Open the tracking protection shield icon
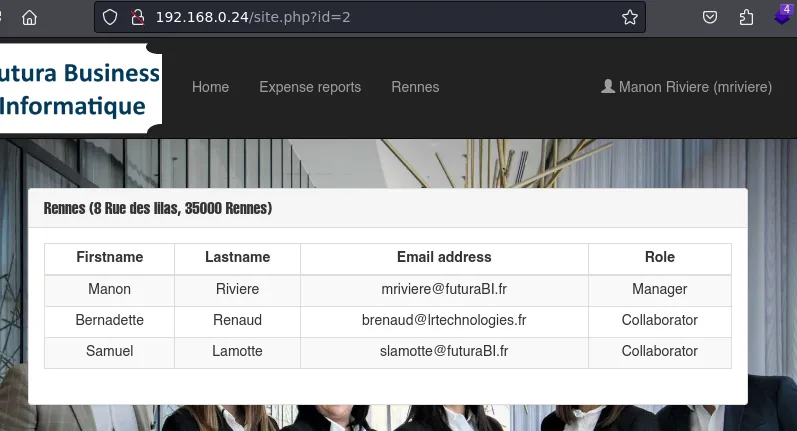This screenshot has width=797, height=431. (x=111, y=17)
